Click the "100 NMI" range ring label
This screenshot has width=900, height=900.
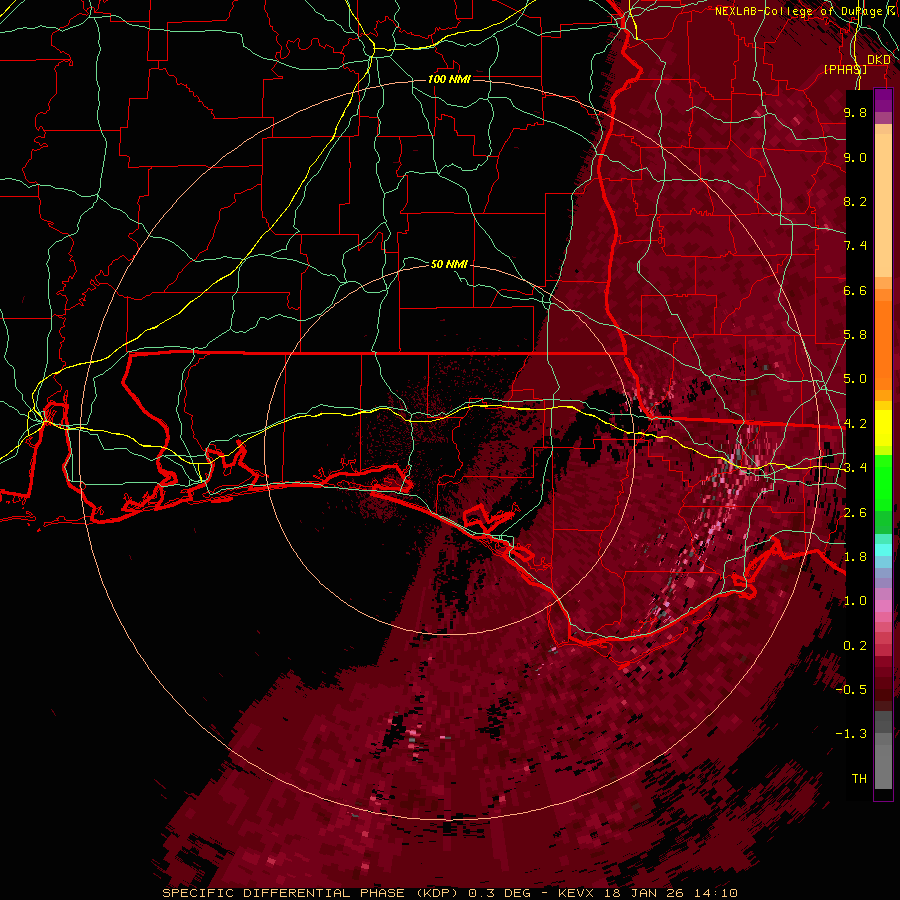(x=449, y=79)
